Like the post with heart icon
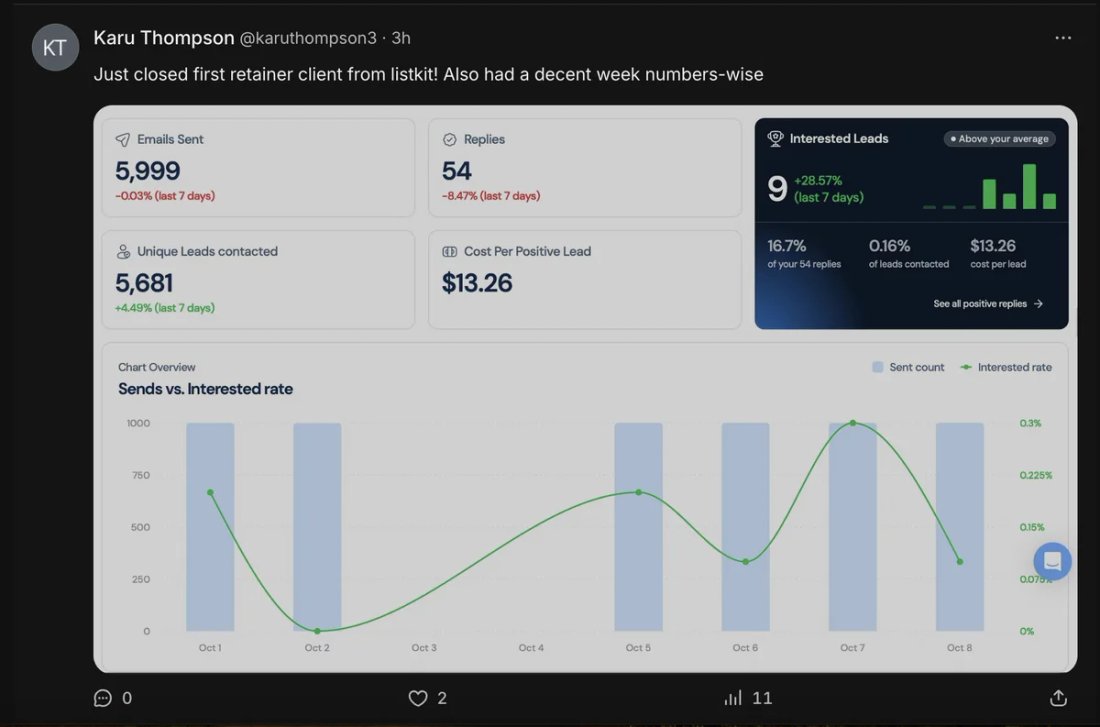Screen dimensions: 1100x727 417,698
